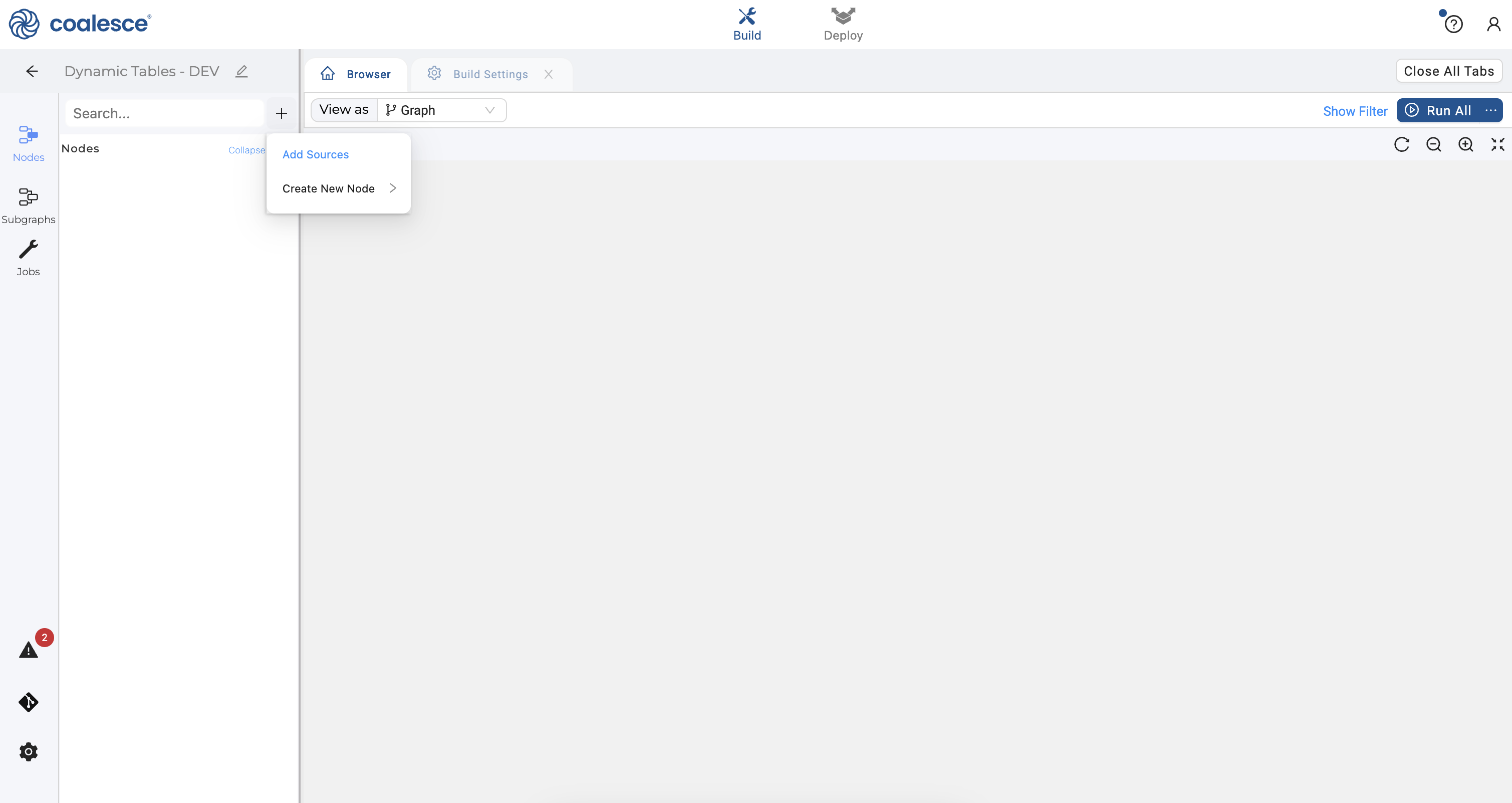The width and height of the screenshot is (1512, 803).
Task: Open the Git version control icon
Action: pos(28,702)
